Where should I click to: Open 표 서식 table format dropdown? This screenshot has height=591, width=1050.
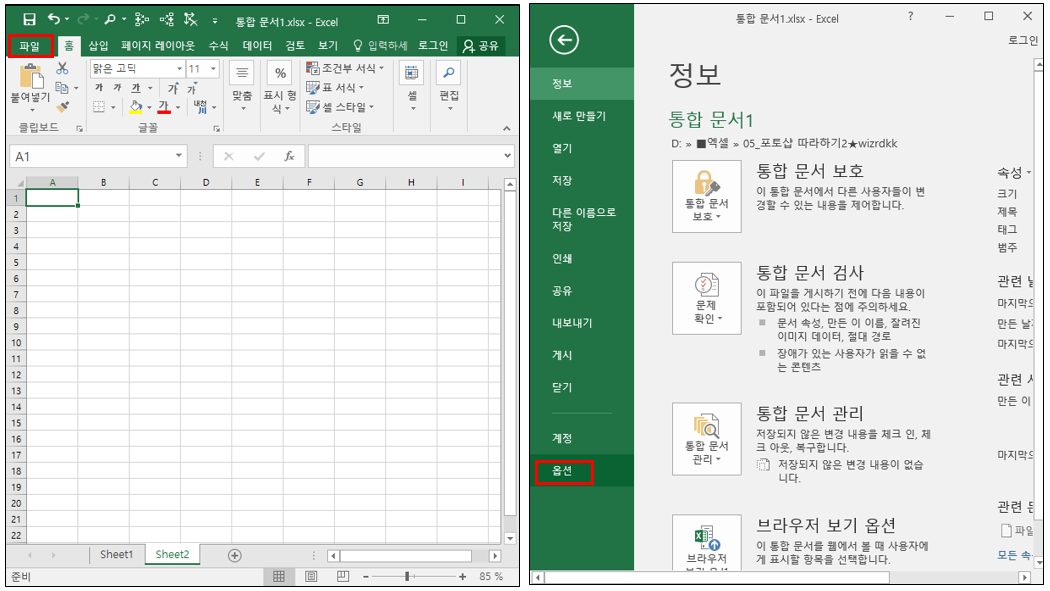point(335,88)
